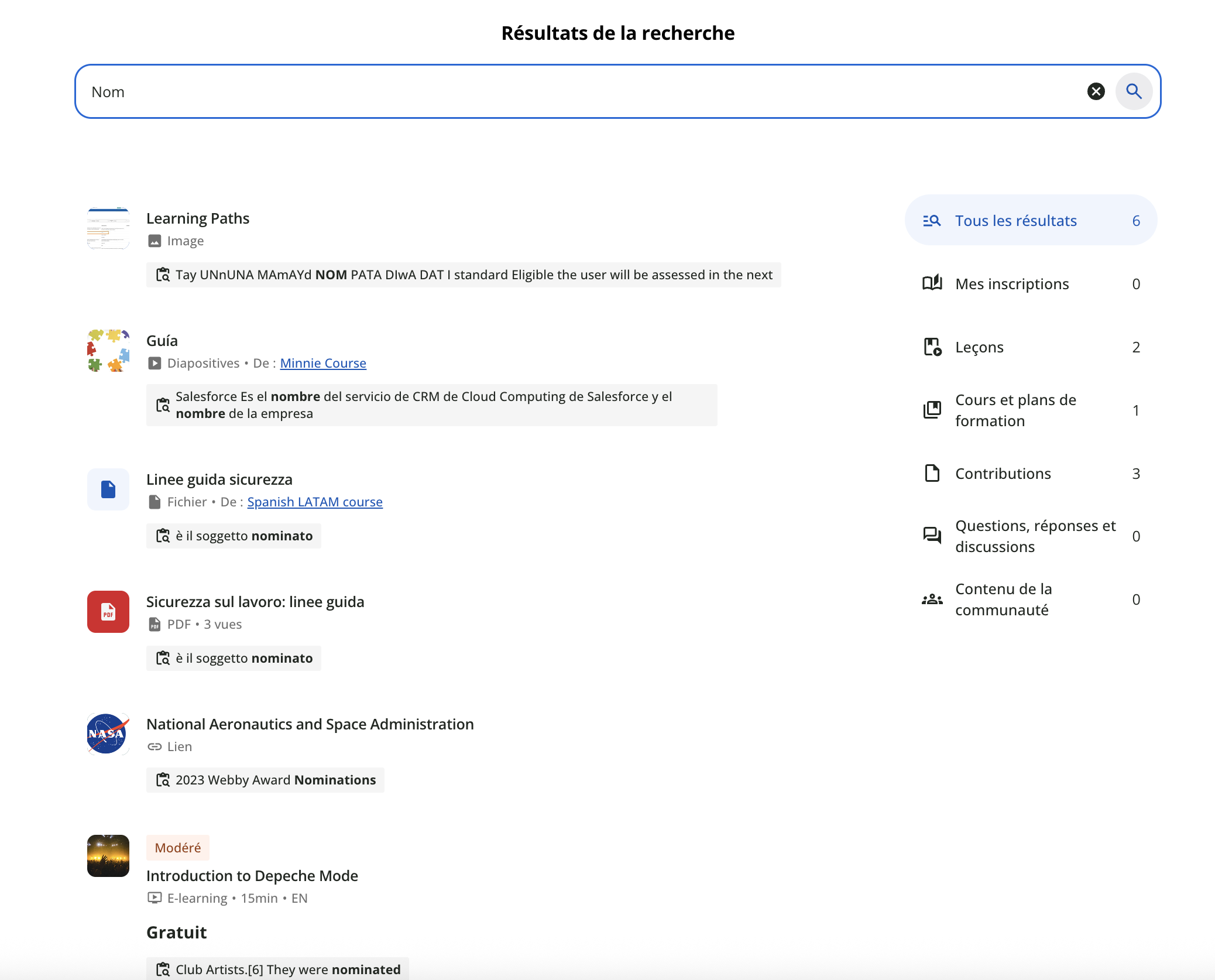This screenshot has height=980, width=1215.
Task: Open the Minnie Course link
Action: pos(323,363)
